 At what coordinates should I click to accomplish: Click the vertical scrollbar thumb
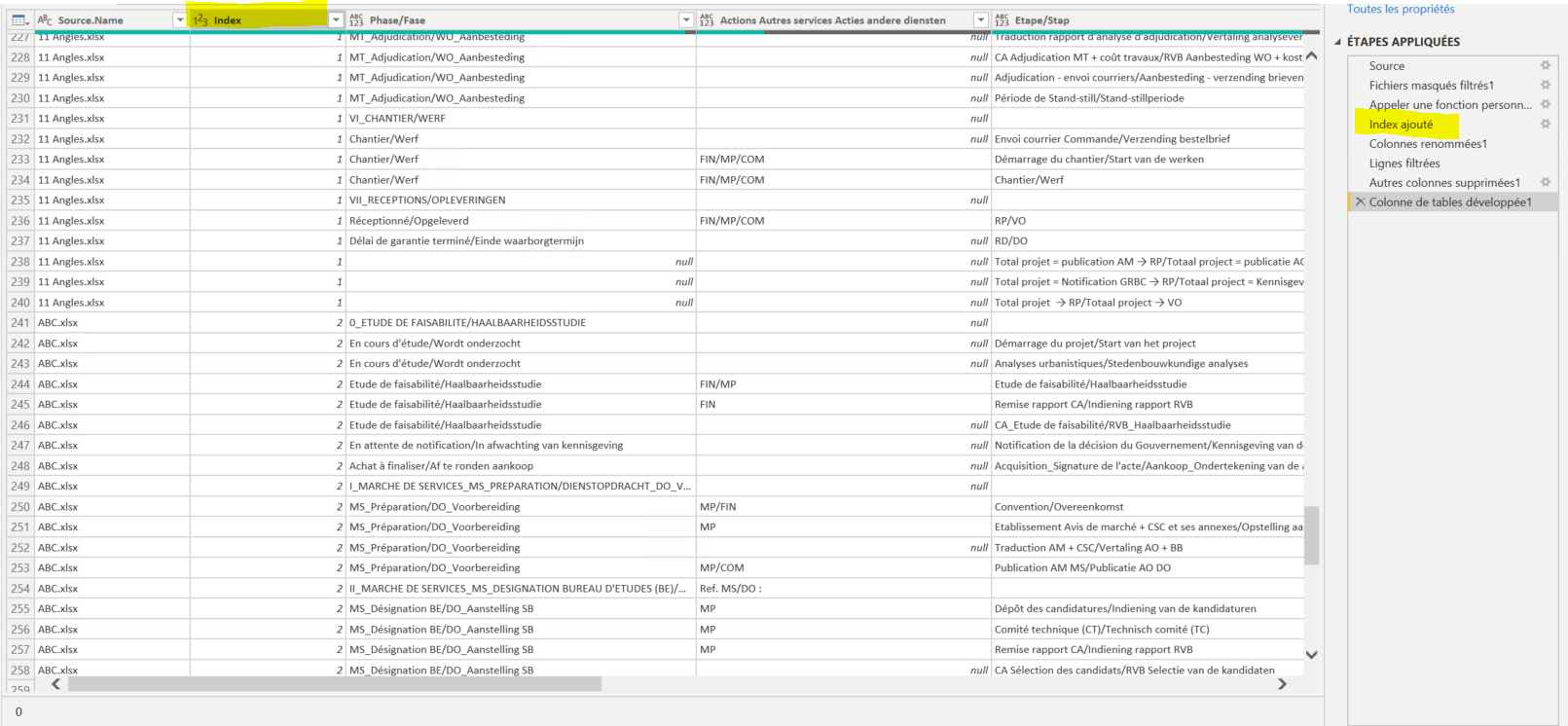(x=1311, y=535)
